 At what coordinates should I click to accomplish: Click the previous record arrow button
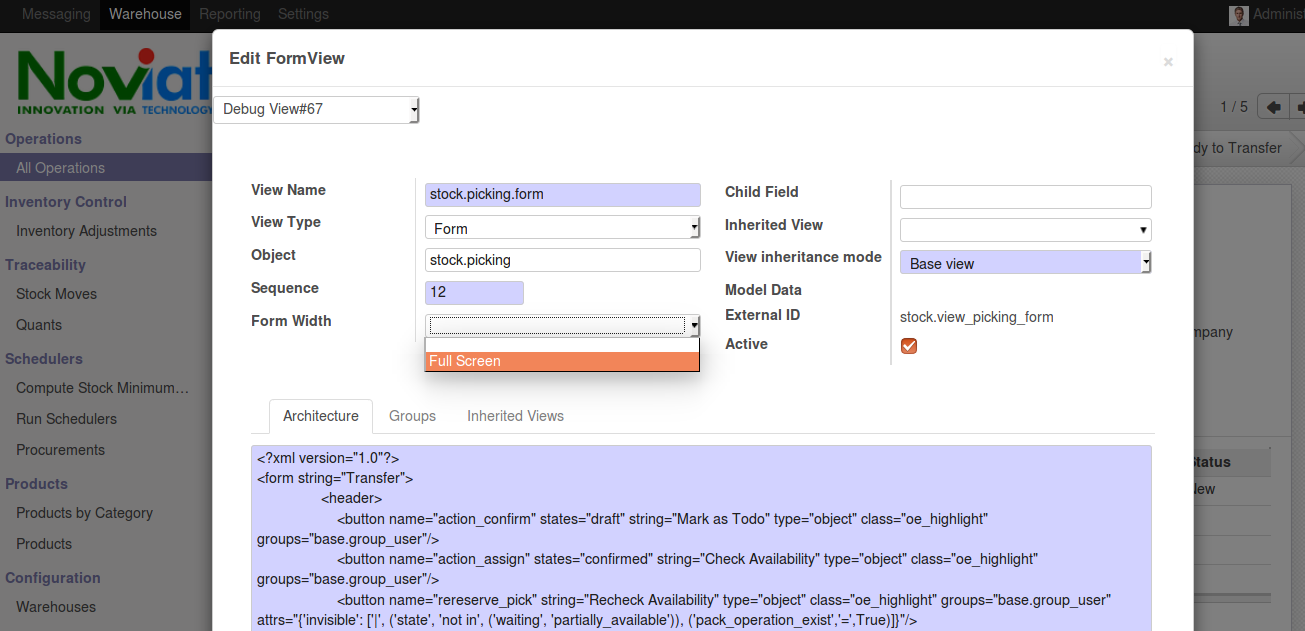click(x=1273, y=107)
